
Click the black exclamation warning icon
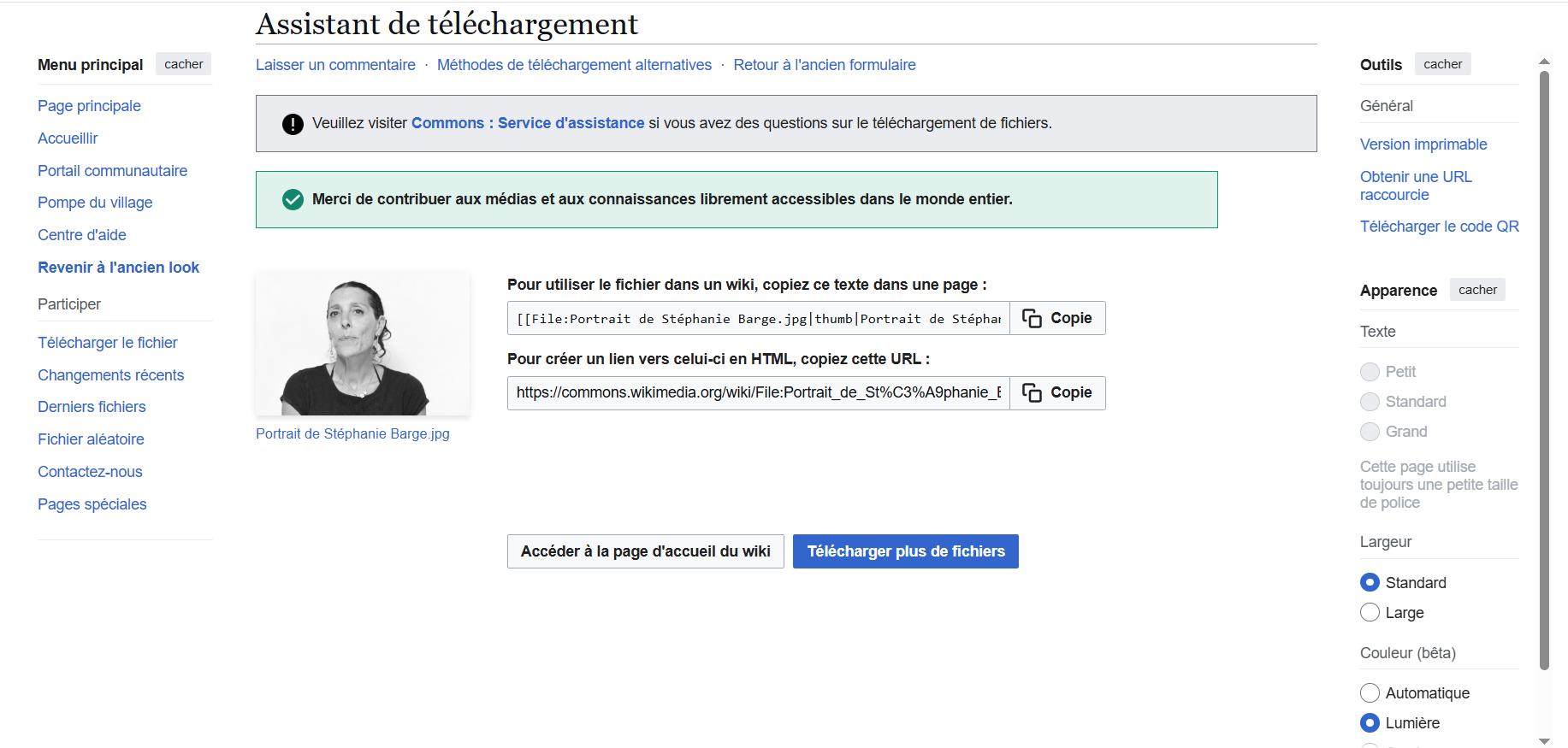point(292,123)
